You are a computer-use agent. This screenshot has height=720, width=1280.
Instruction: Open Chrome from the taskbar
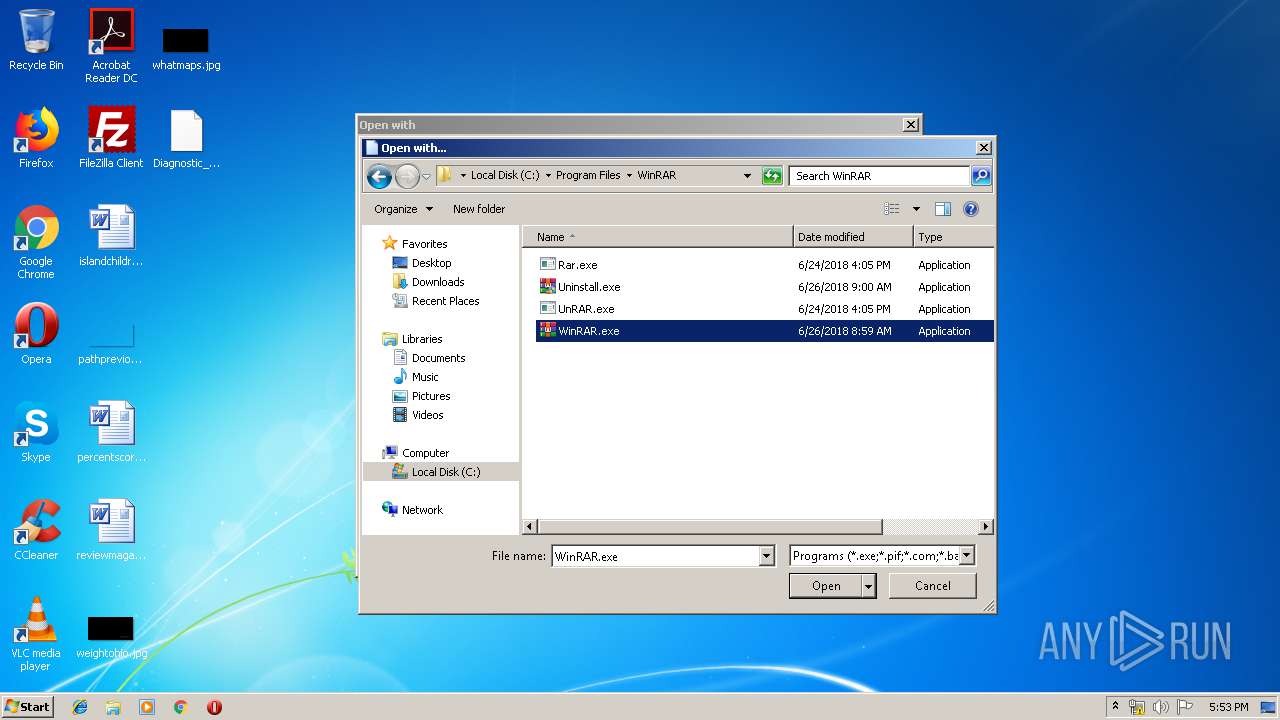(x=180, y=707)
